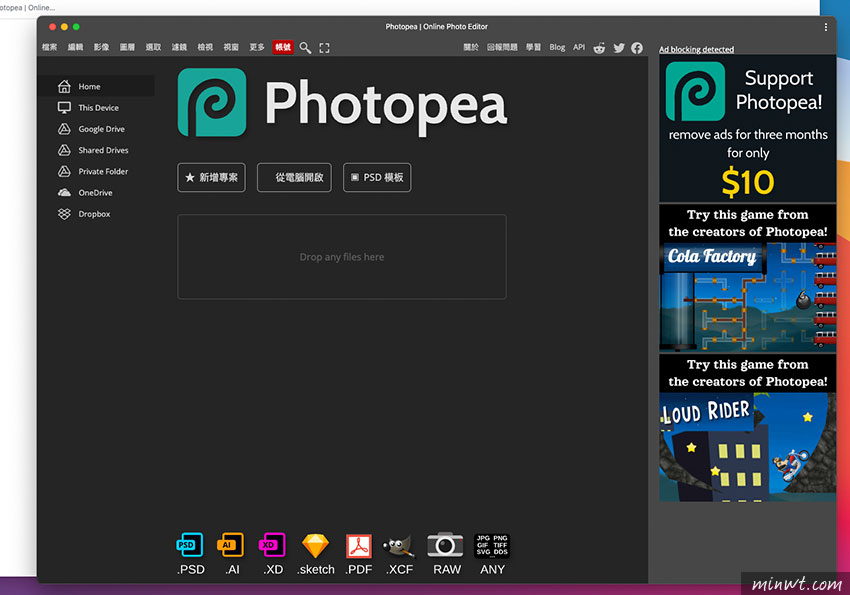The image size is (850, 595).
Task: Select the Home label in sidebar
Action: [x=89, y=86]
